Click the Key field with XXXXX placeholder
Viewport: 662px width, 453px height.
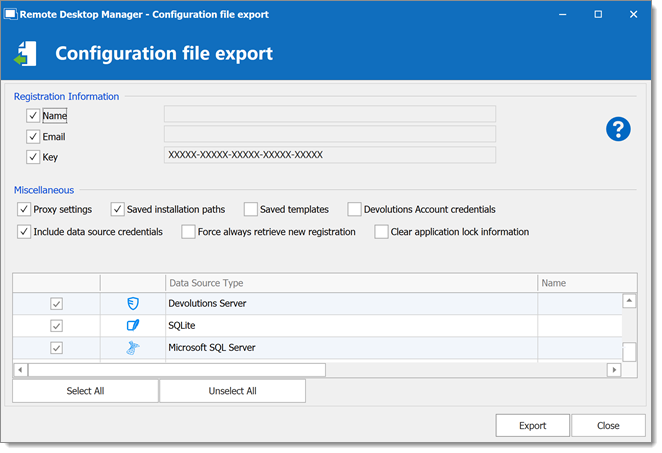(330, 155)
